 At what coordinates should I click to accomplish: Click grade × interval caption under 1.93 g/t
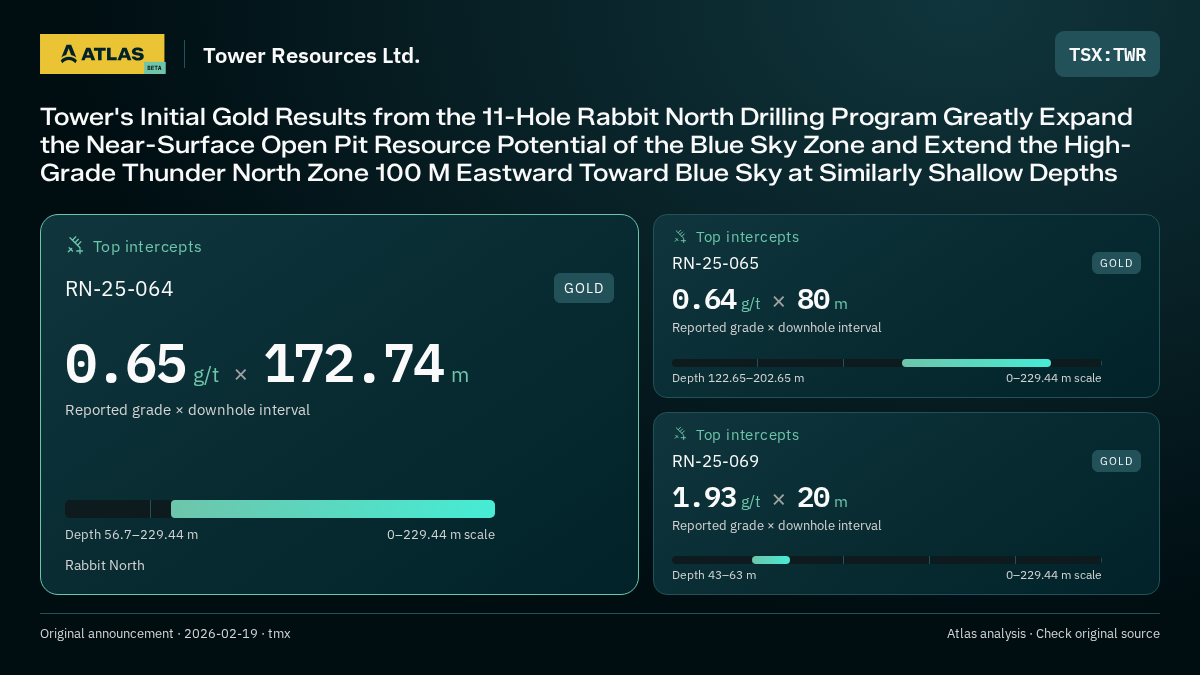777,525
